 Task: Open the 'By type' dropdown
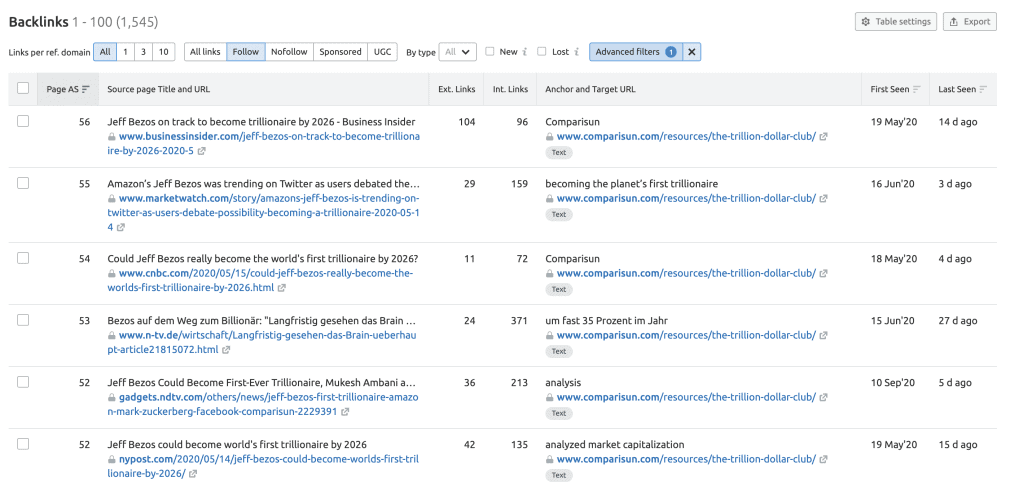(x=458, y=52)
